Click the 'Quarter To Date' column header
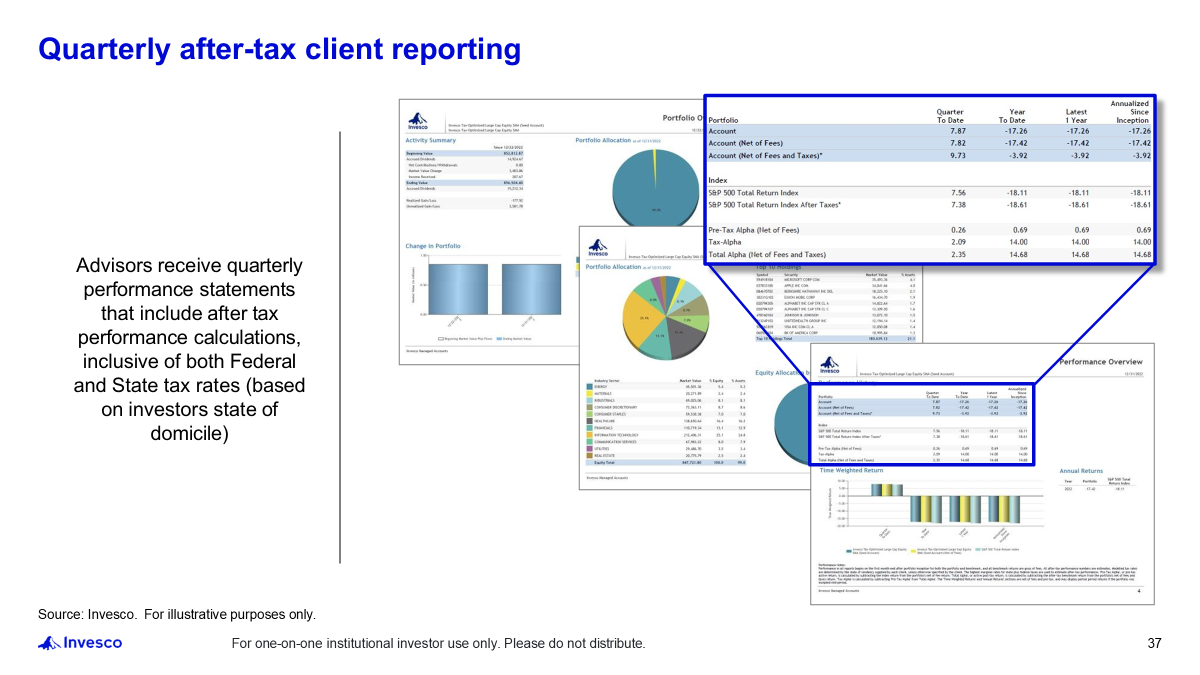 [x=950, y=115]
